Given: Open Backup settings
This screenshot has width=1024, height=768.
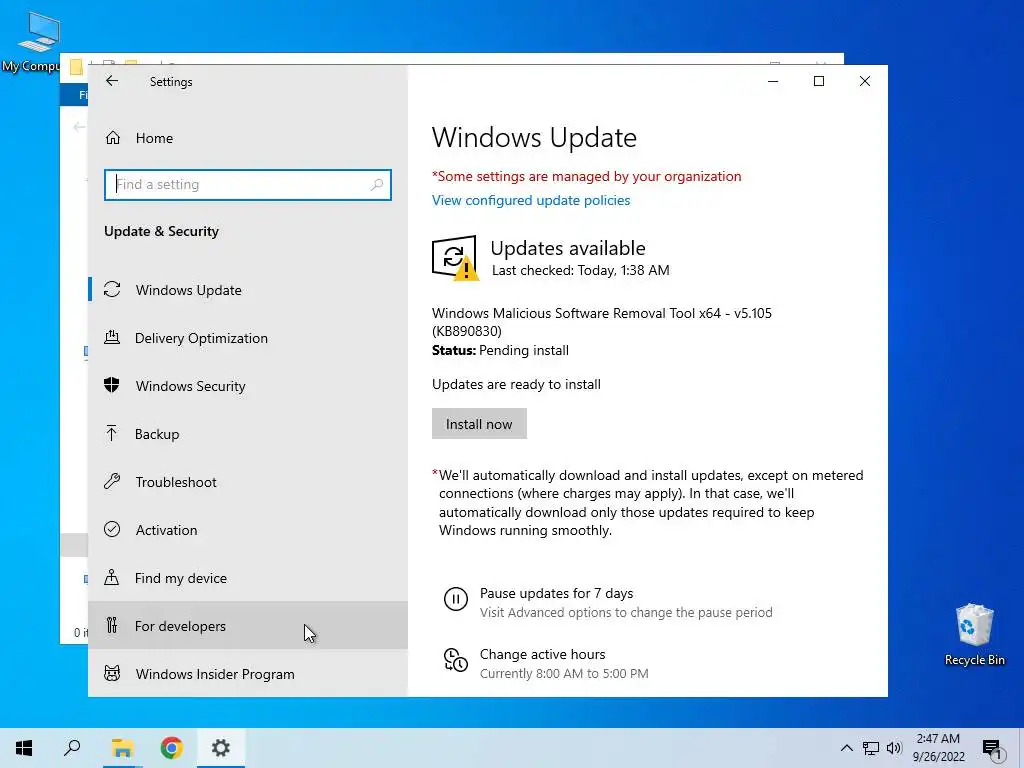Looking at the screenshot, I should 248,434.
